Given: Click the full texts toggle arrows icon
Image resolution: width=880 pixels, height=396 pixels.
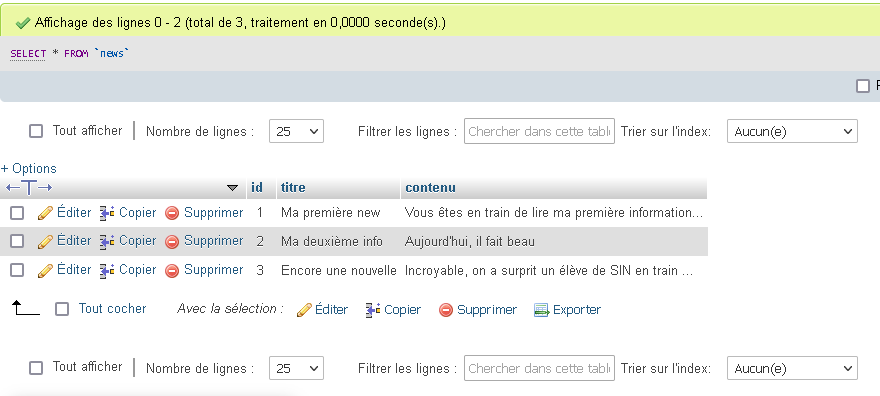Looking at the screenshot, I should [x=29, y=187].
